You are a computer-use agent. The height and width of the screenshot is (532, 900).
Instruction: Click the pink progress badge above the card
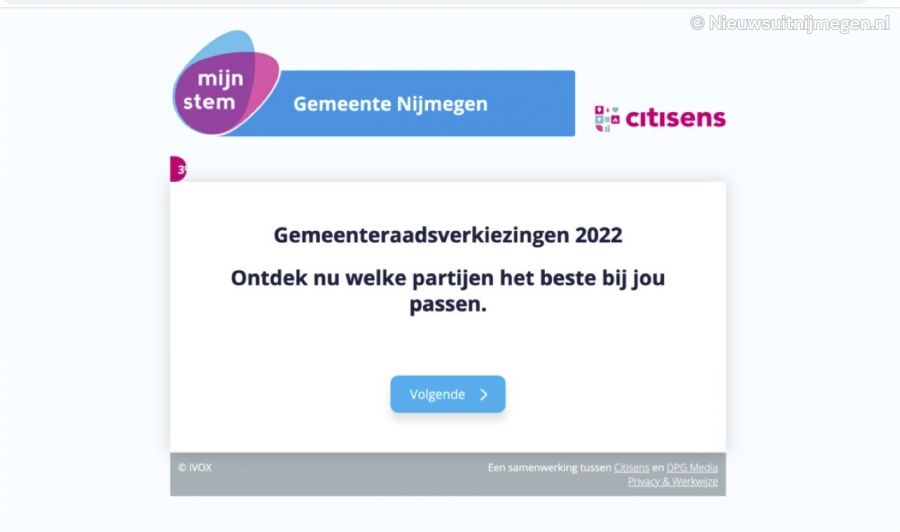coord(178,169)
